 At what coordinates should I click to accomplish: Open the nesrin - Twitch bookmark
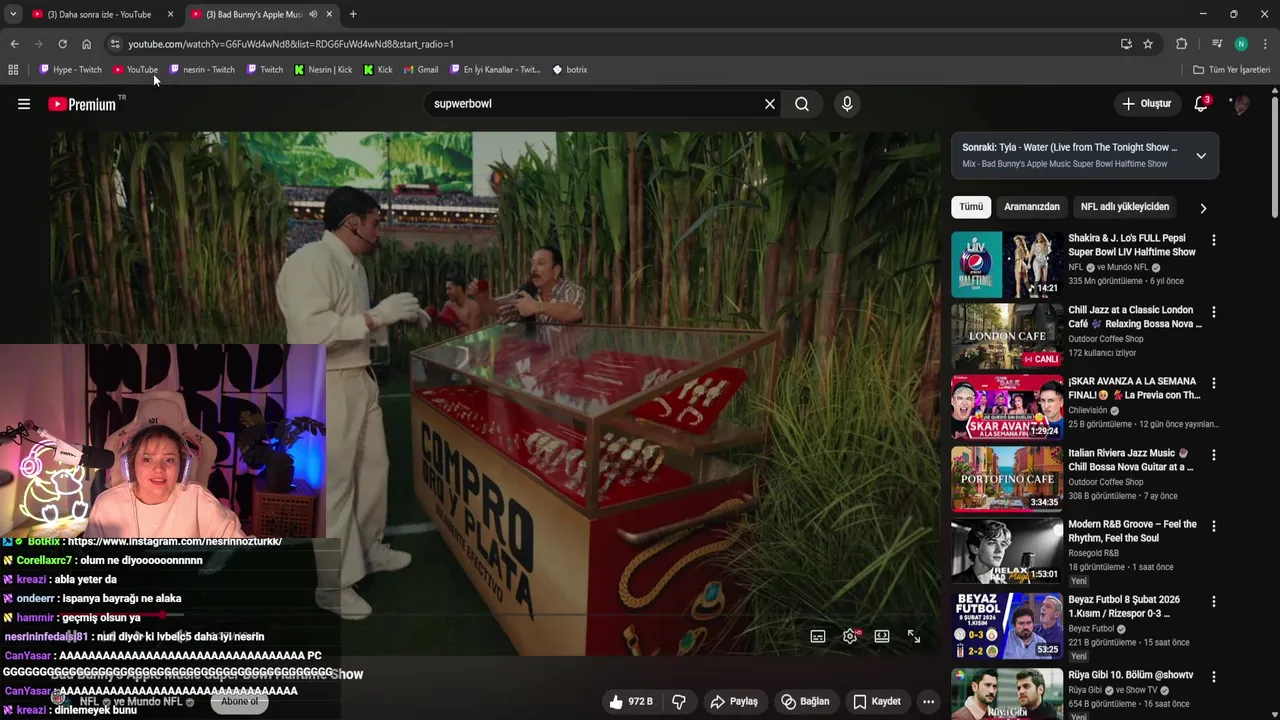(x=202, y=70)
